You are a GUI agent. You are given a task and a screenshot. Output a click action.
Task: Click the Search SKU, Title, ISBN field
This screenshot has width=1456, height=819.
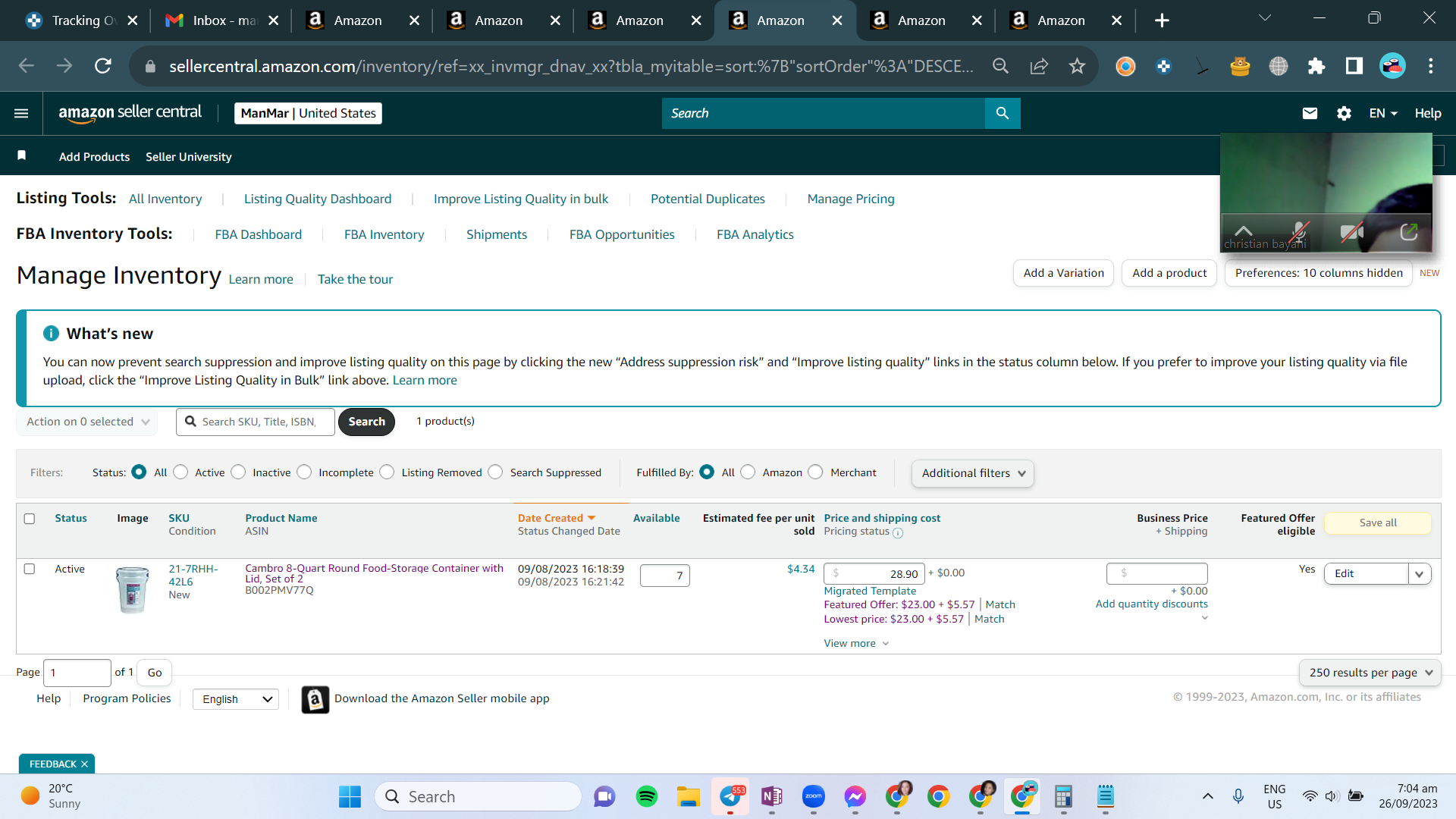click(x=256, y=422)
